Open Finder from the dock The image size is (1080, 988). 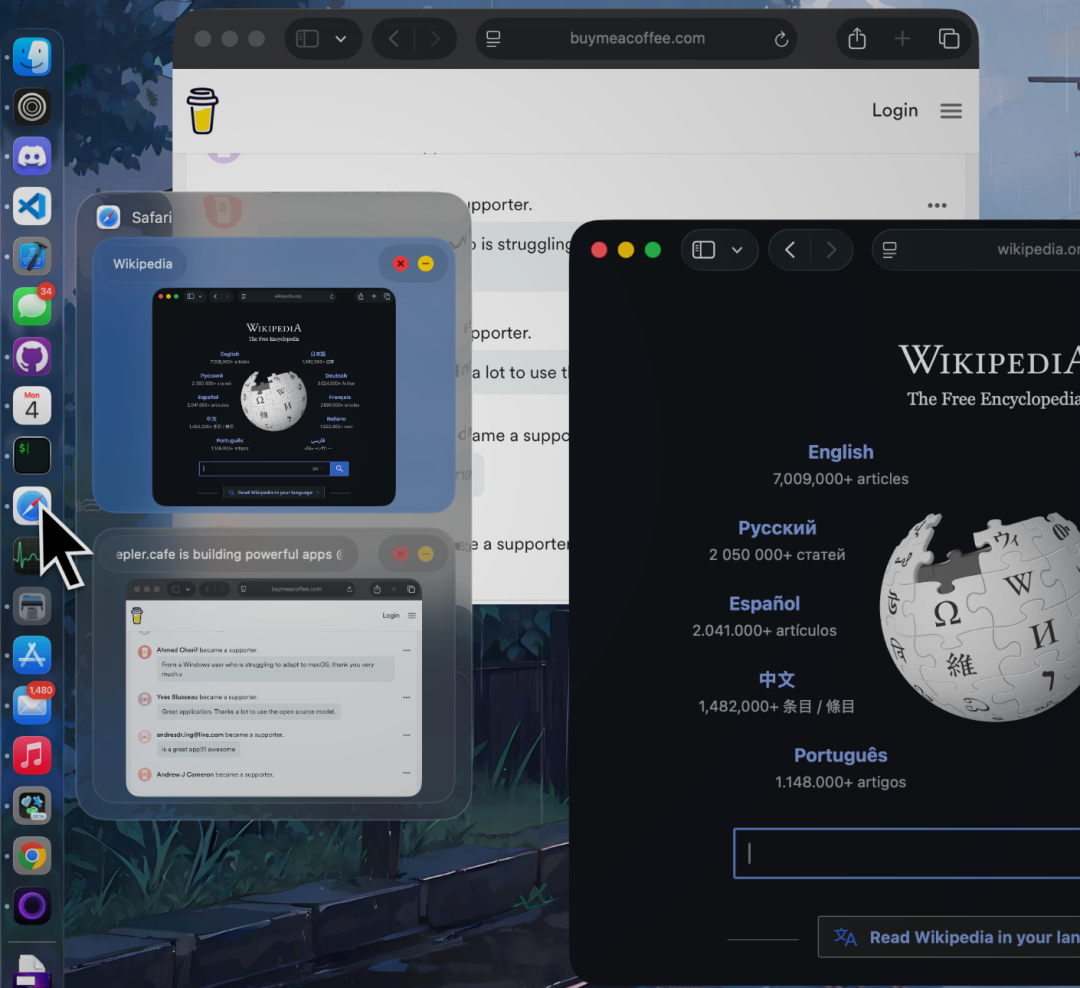tap(32, 56)
